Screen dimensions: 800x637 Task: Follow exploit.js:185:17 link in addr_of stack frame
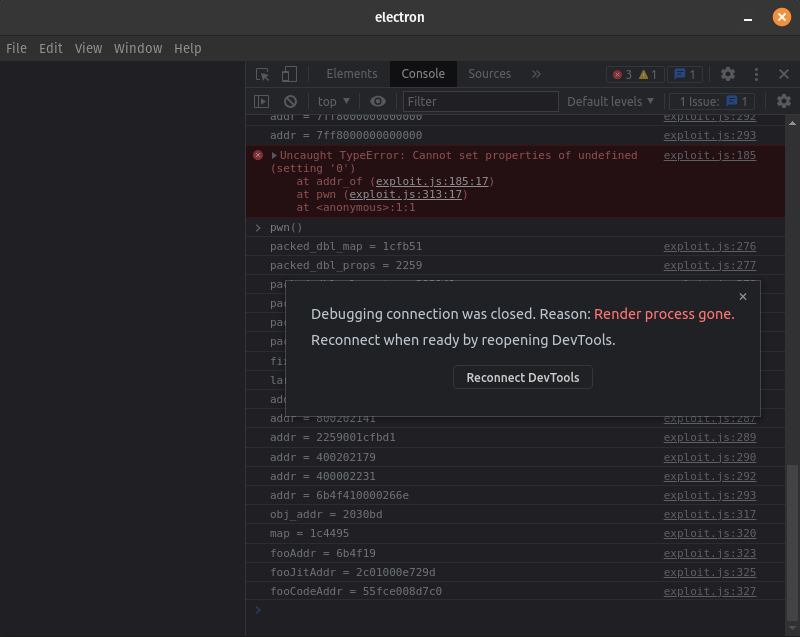(432, 182)
